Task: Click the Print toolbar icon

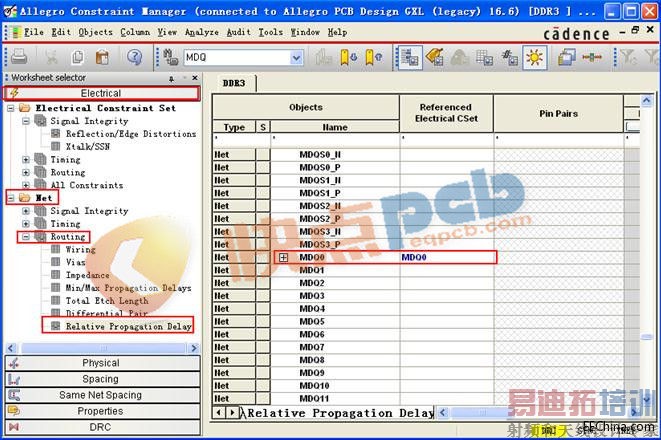Action: pos(19,56)
